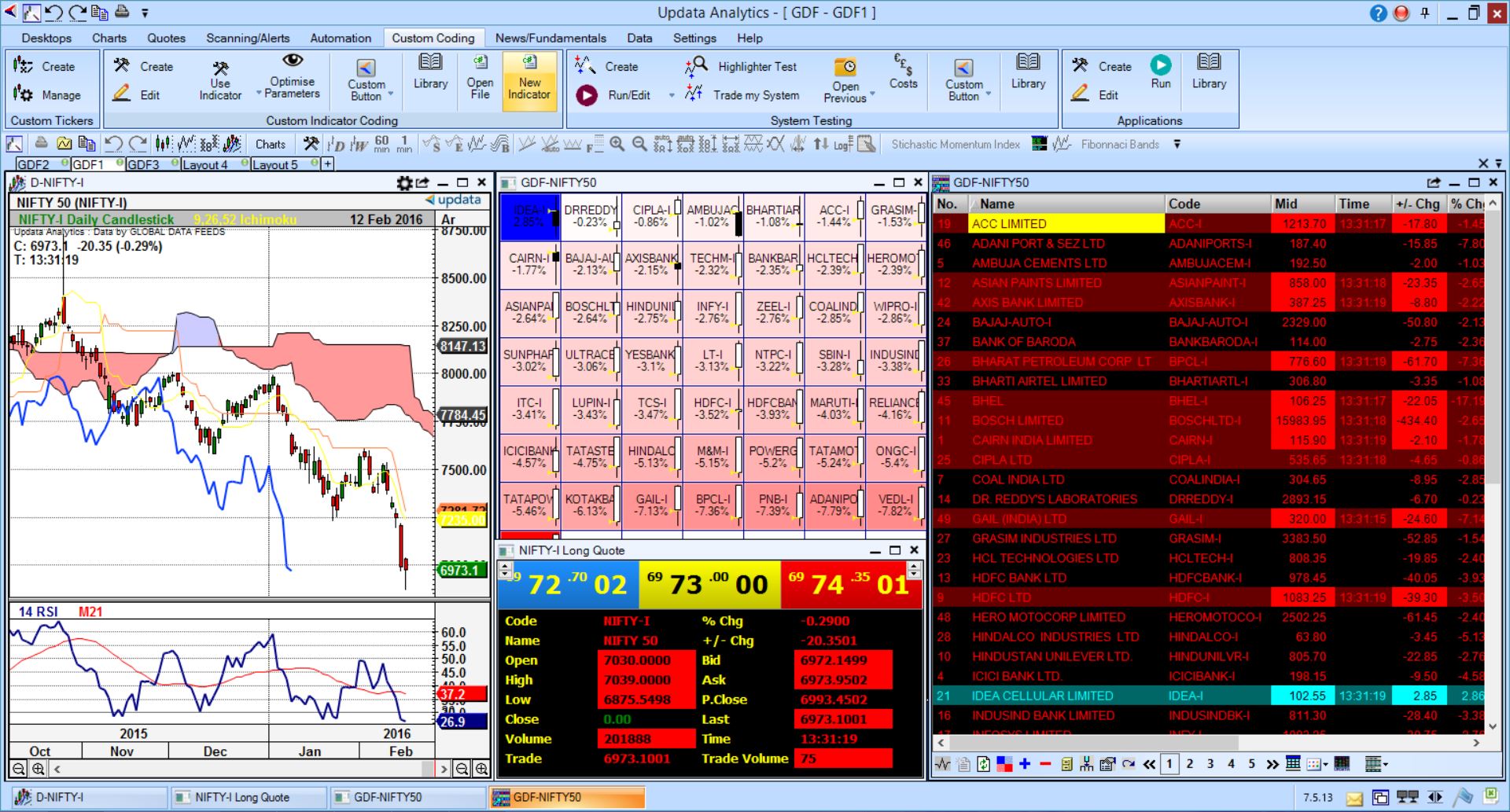The image size is (1510, 812).
Task: Select the point and figure chart icon
Action: [x=208, y=144]
